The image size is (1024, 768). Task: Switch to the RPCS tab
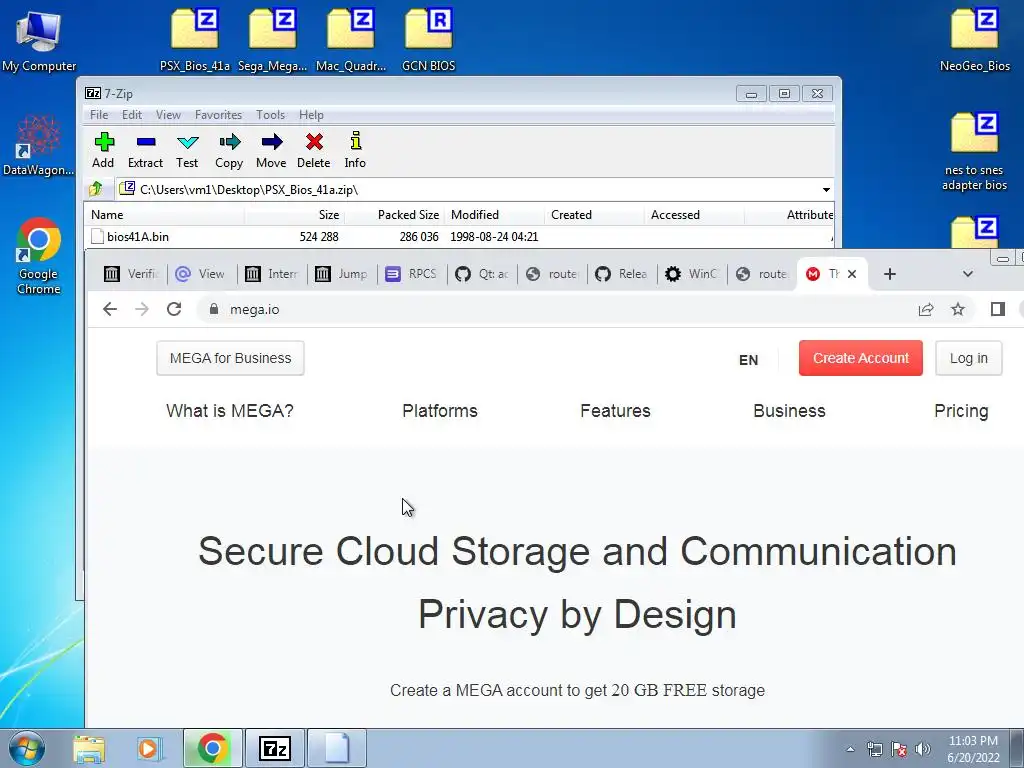[411, 274]
